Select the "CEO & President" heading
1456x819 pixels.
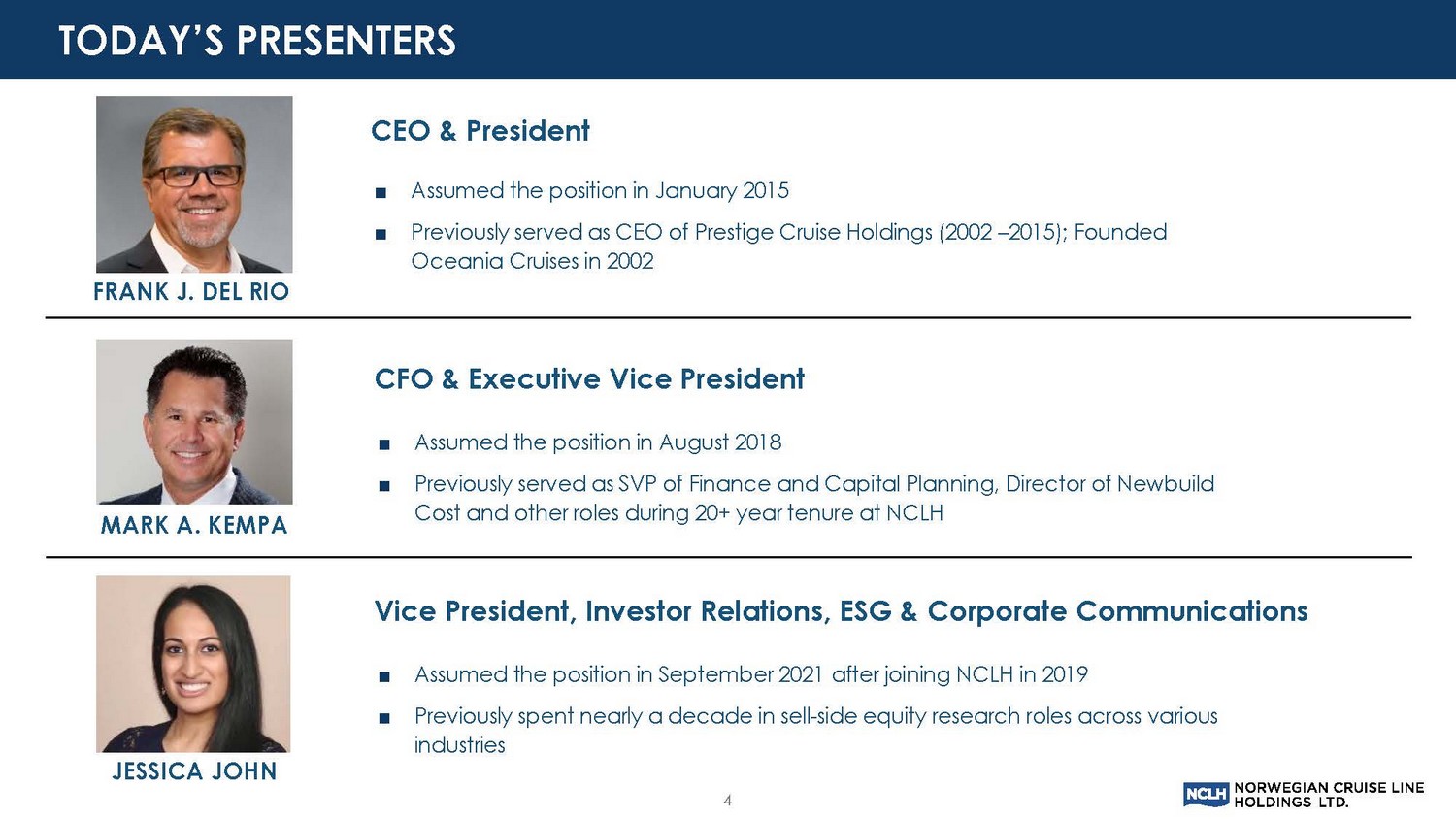point(480,131)
